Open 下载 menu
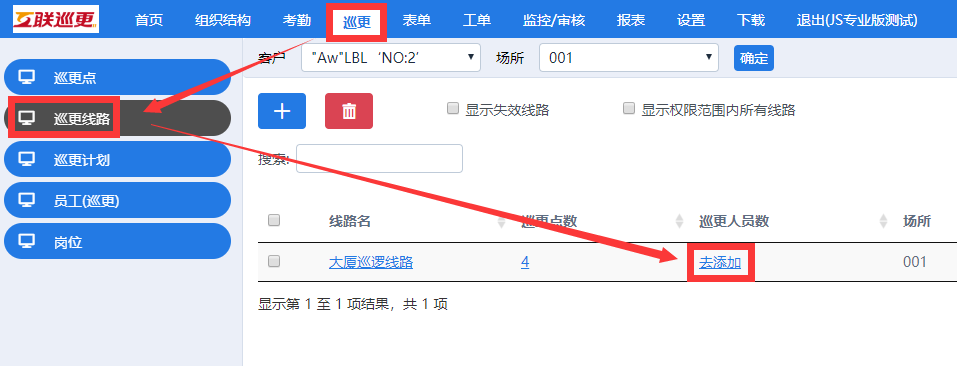The height and width of the screenshot is (366, 957). [x=751, y=20]
